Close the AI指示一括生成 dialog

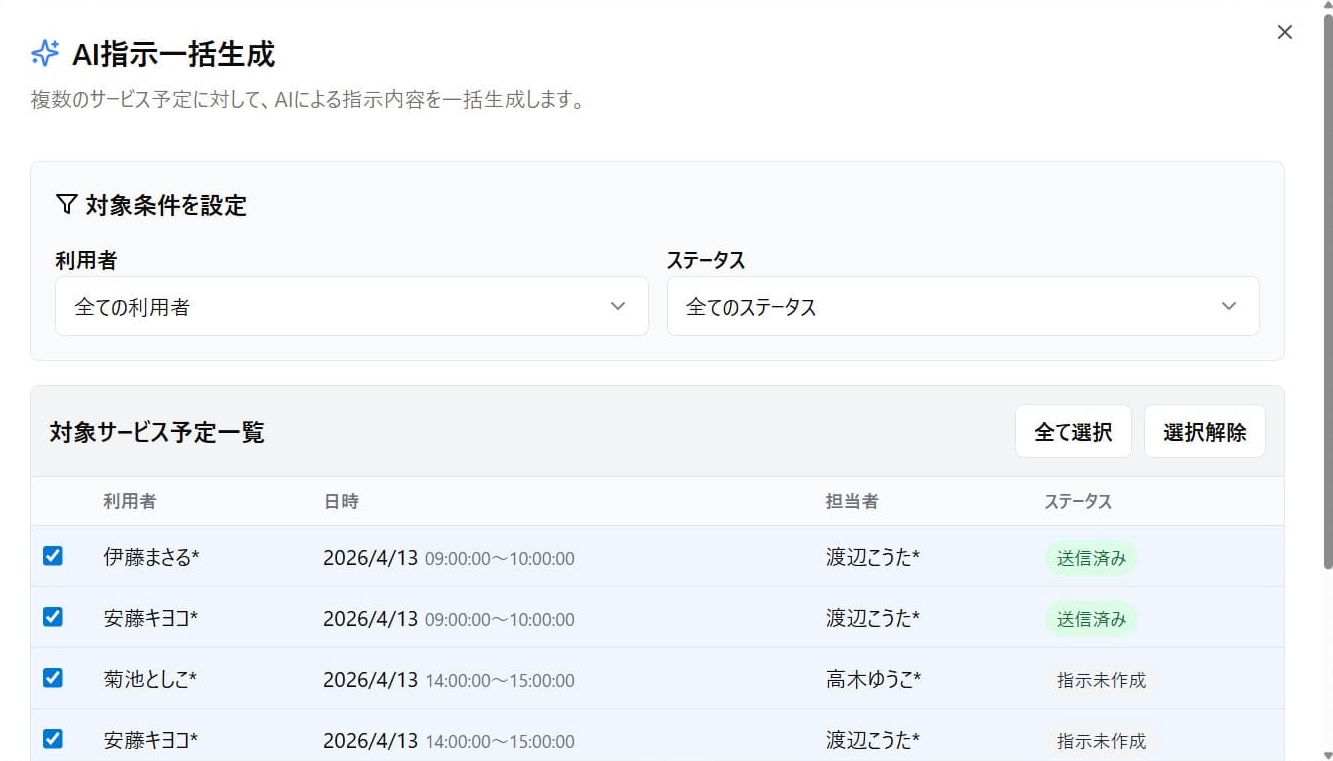1284,31
